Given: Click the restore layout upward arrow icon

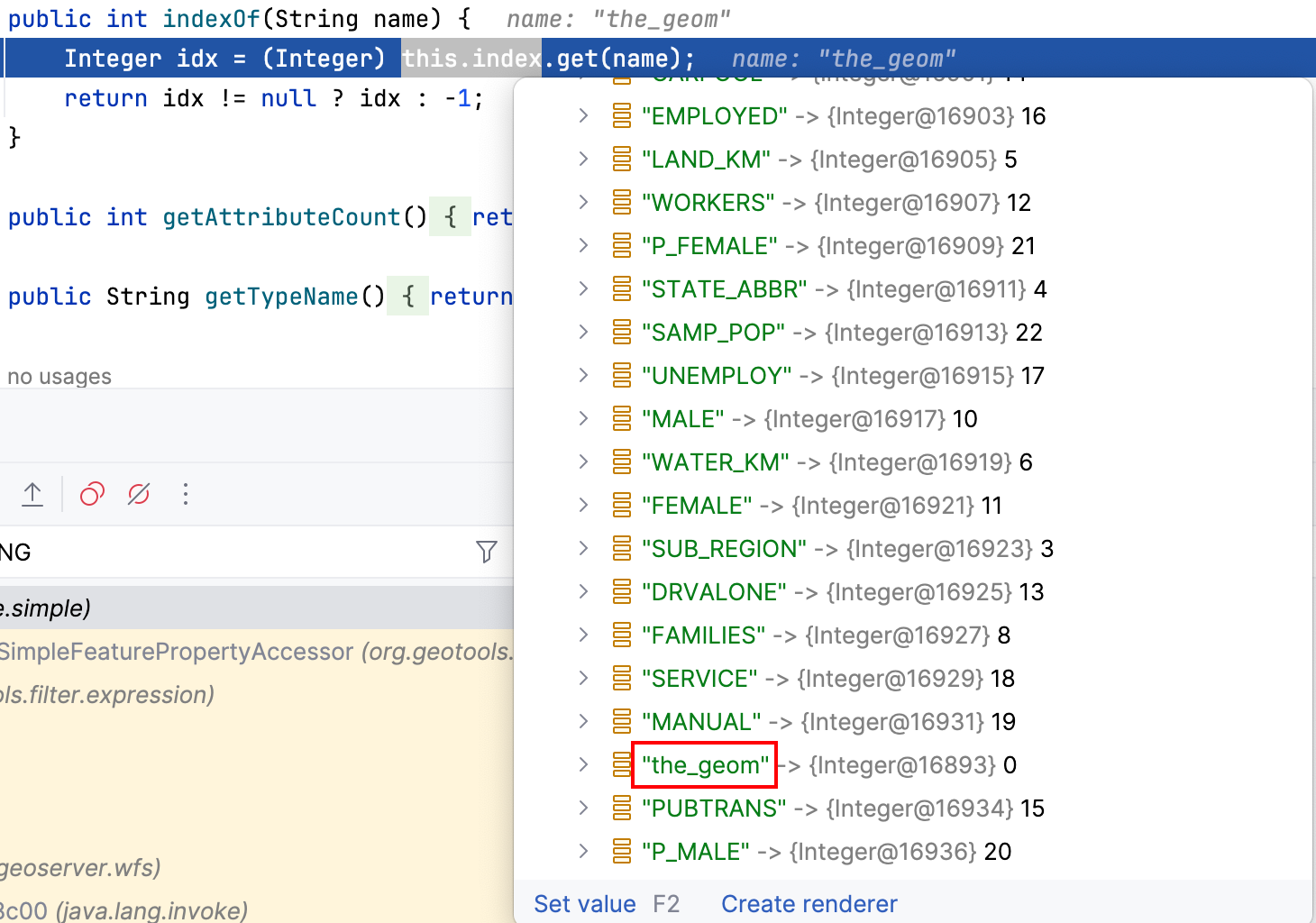Looking at the screenshot, I should pos(32,494).
